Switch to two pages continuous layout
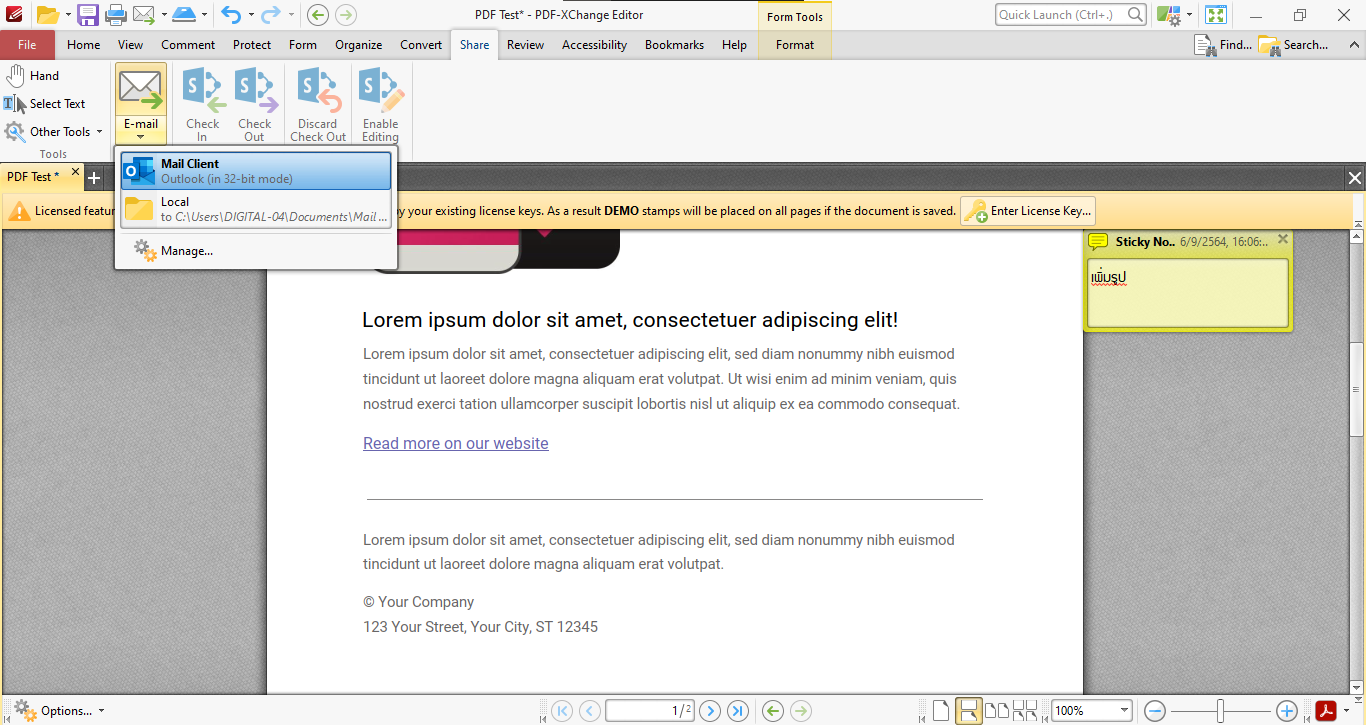Image resolution: width=1366 pixels, height=725 pixels. [x=1025, y=711]
